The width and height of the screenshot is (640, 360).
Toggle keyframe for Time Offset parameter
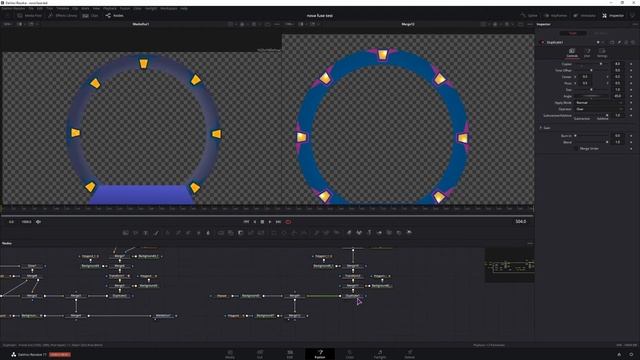(631, 70)
